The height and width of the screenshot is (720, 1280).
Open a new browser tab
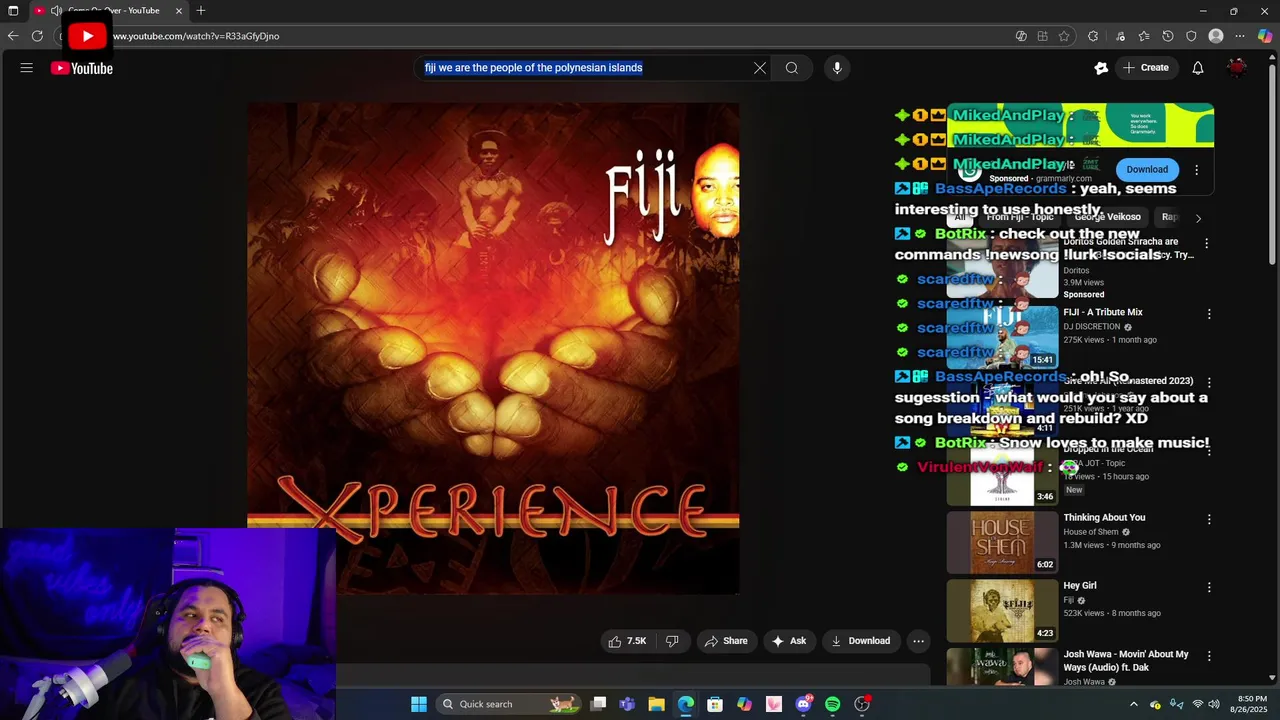pos(201,11)
